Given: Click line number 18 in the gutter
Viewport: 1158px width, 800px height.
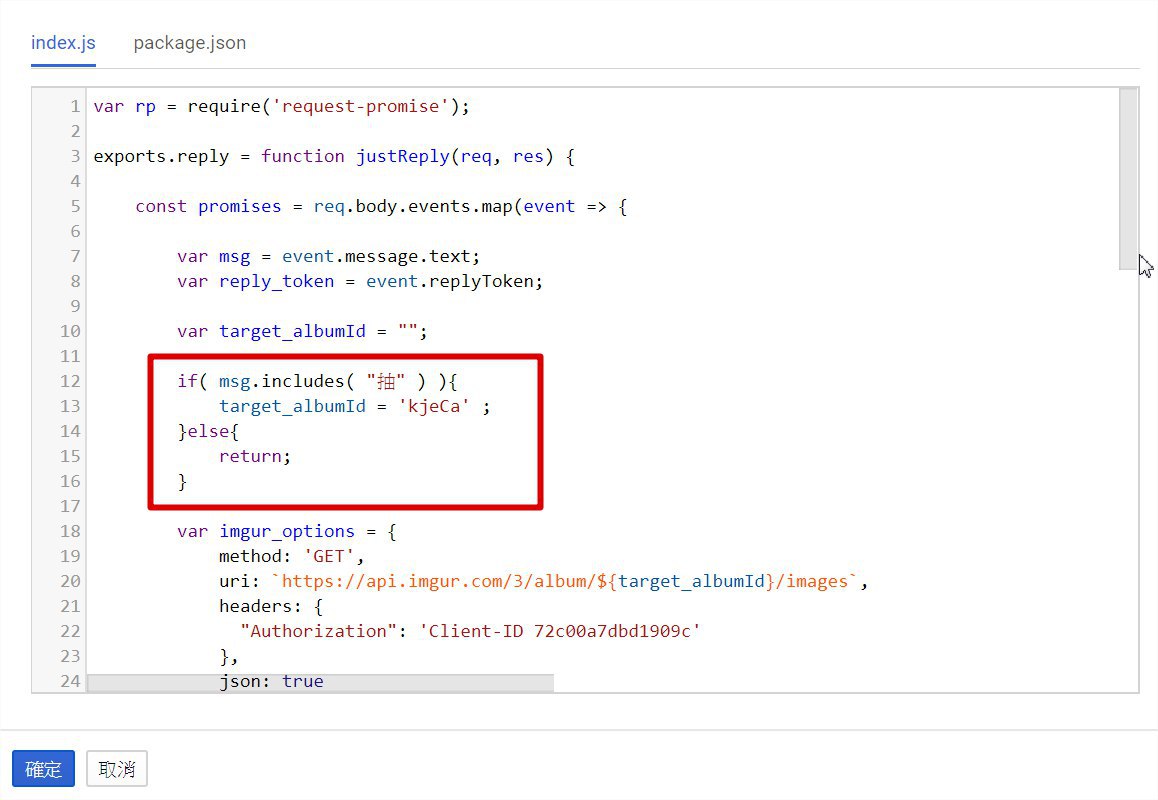Looking at the screenshot, I should (x=69, y=531).
